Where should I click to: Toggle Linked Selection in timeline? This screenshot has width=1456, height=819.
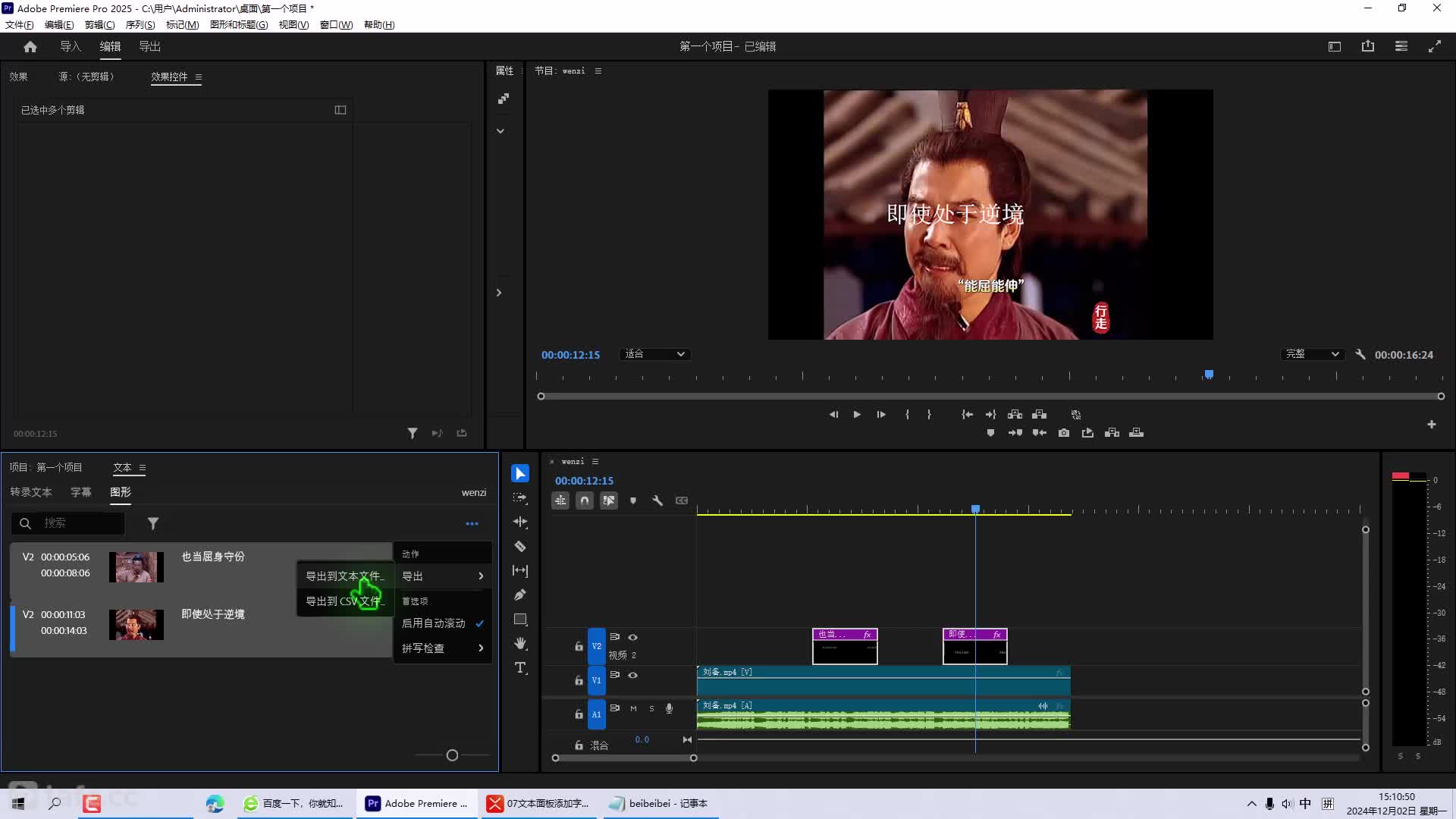[609, 501]
